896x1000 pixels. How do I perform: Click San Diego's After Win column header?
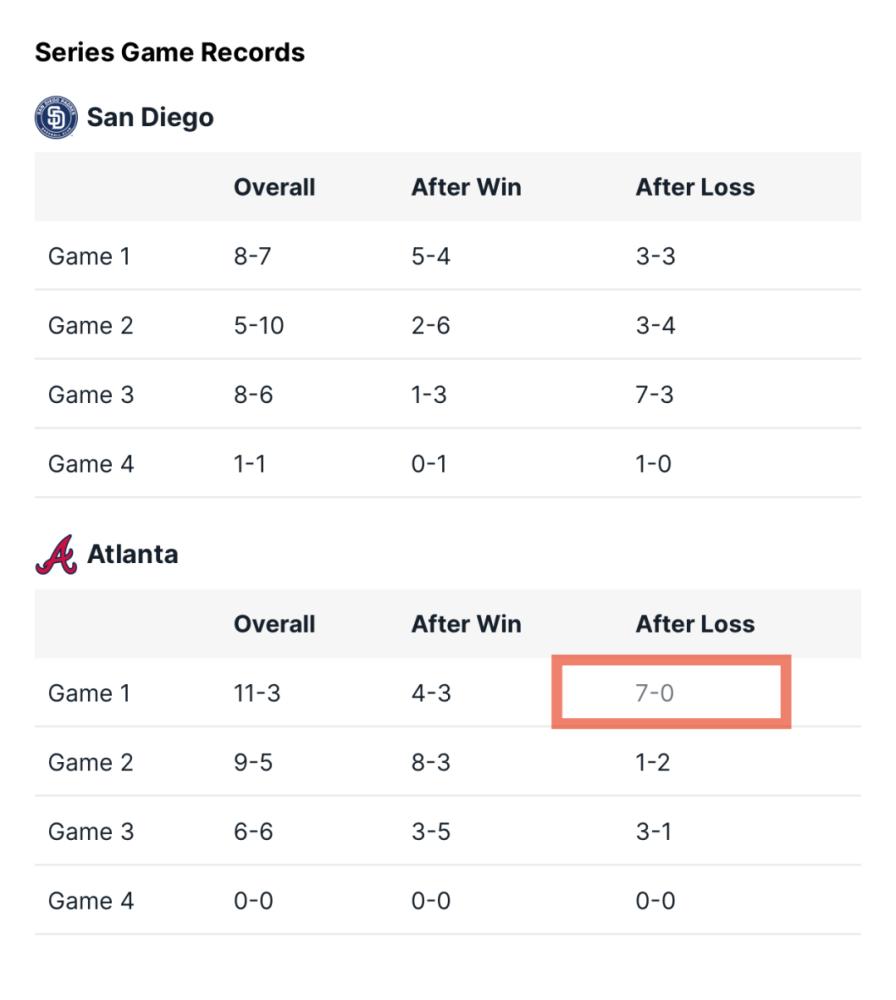pyautogui.click(x=466, y=187)
